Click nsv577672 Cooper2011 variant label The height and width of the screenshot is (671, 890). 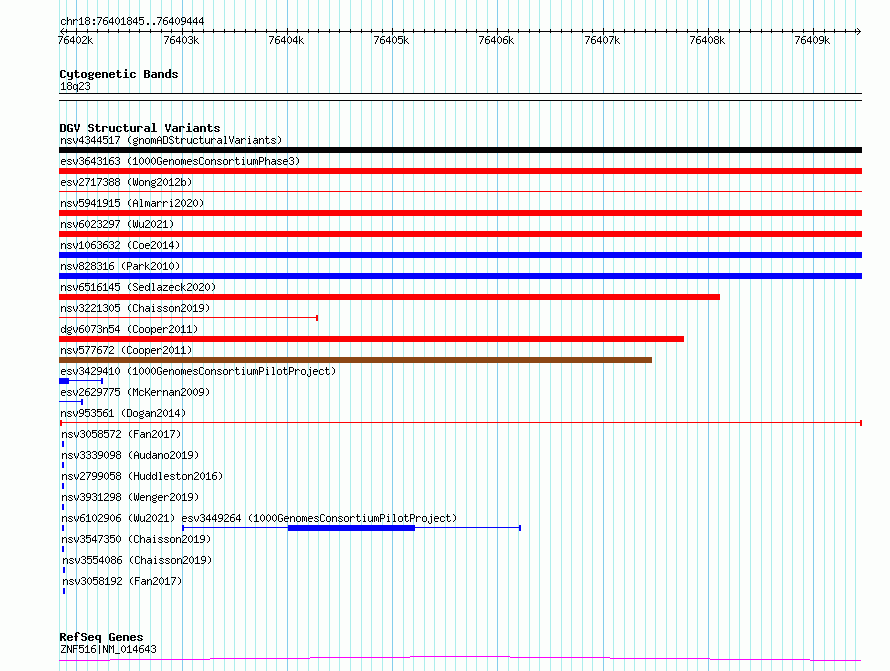click(126, 350)
